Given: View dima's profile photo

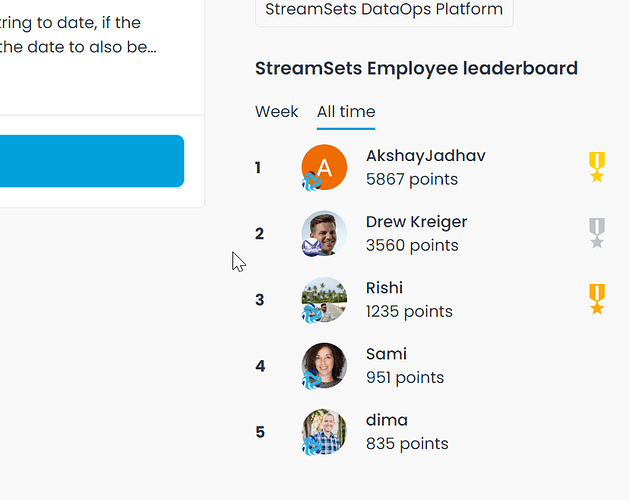Looking at the screenshot, I should pos(324,432).
